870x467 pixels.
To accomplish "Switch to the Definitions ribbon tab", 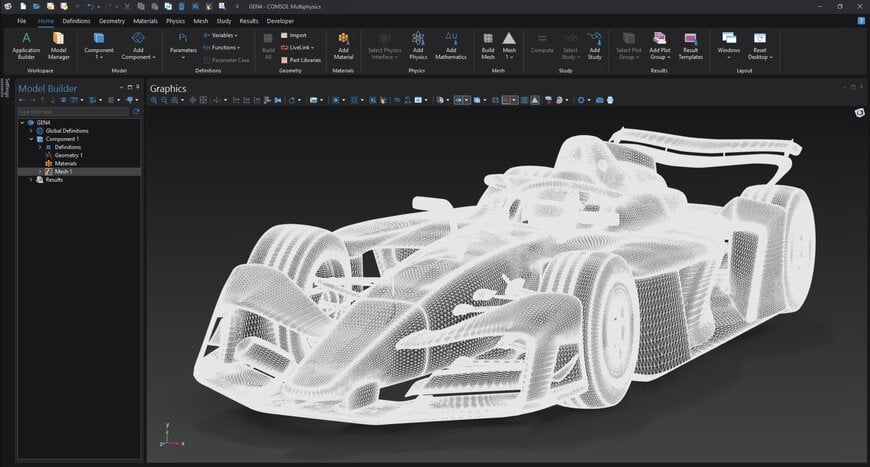I will [76, 21].
